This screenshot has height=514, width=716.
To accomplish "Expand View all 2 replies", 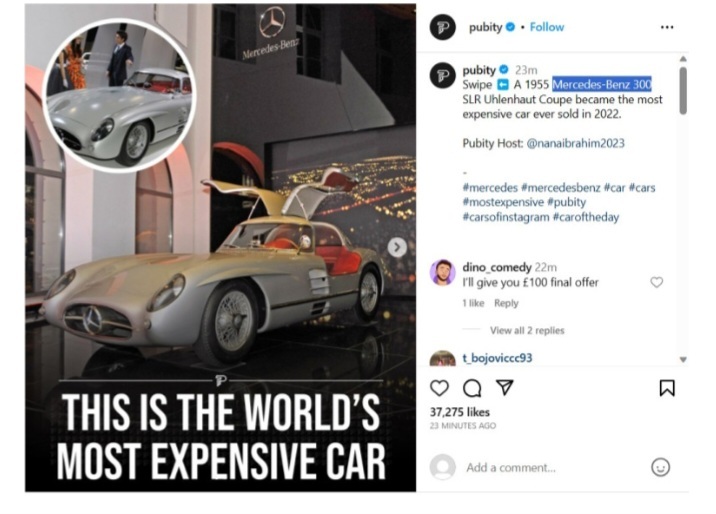I will point(527,330).
